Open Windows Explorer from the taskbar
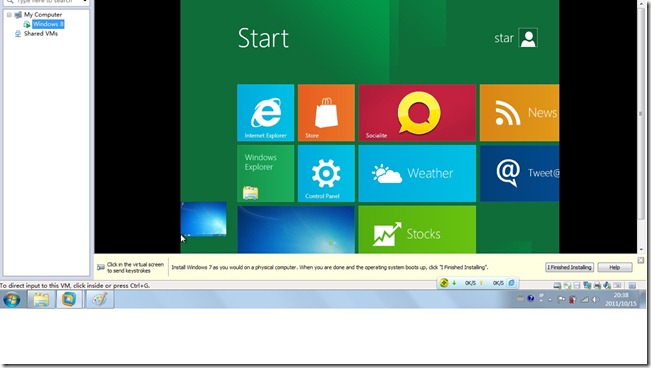 [41, 299]
